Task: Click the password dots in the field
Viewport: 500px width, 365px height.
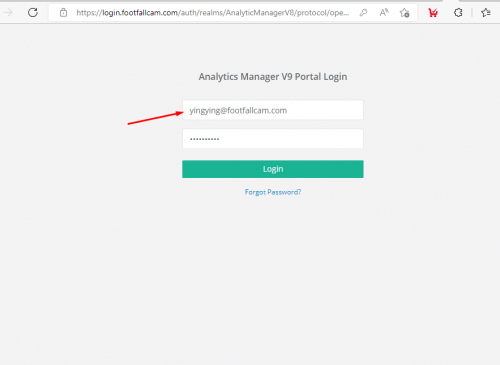Action: tap(204, 139)
